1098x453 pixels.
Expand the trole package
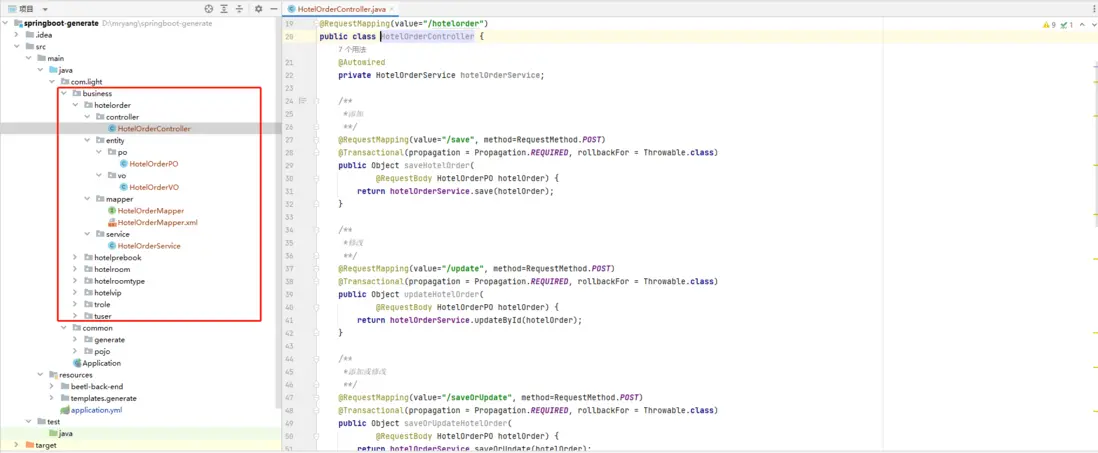(x=76, y=305)
